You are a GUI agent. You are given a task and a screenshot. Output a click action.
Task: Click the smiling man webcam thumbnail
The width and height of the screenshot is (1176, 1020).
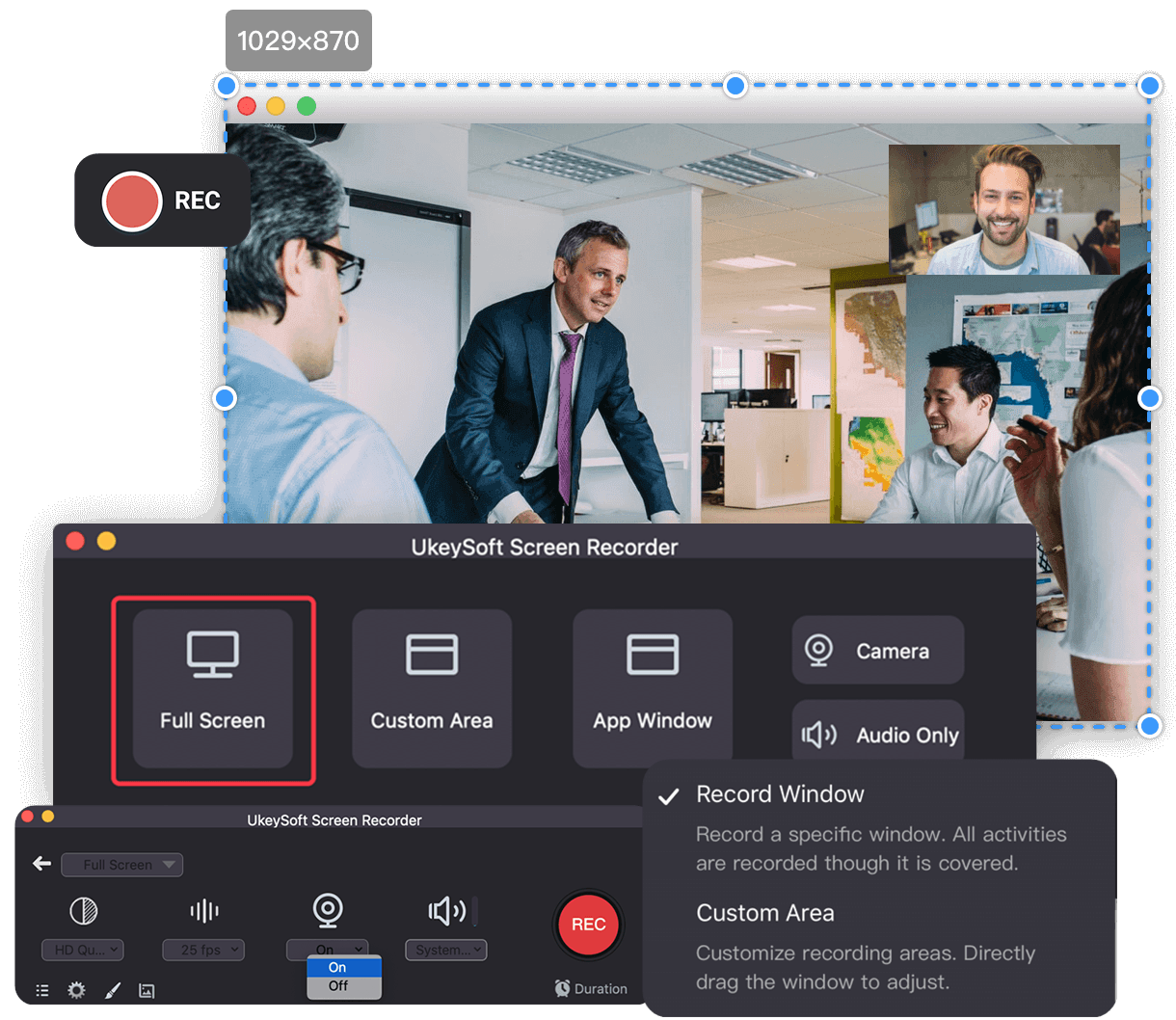pos(1004,209)
